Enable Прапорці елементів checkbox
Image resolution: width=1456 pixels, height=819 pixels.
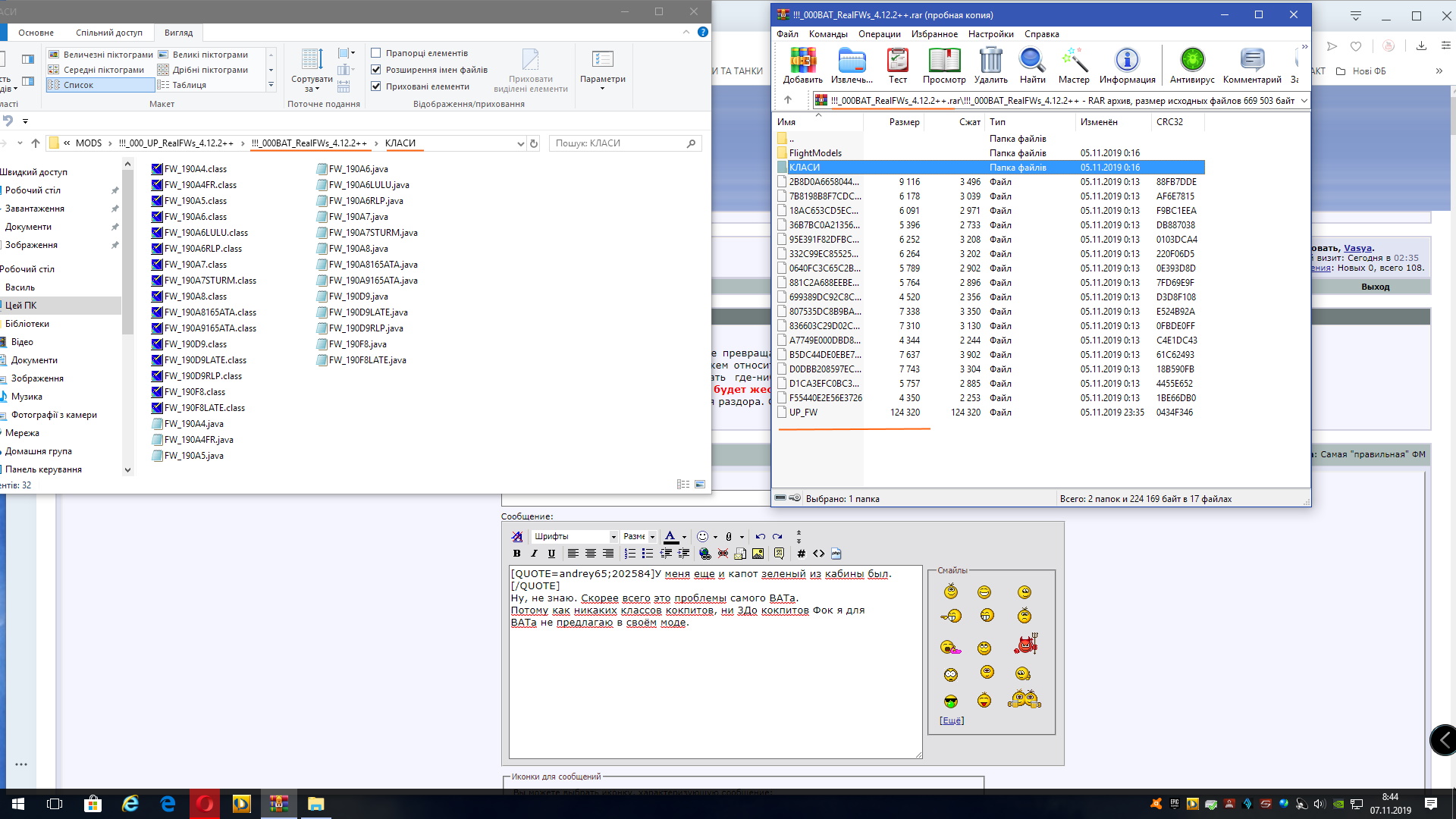(375, 53)
